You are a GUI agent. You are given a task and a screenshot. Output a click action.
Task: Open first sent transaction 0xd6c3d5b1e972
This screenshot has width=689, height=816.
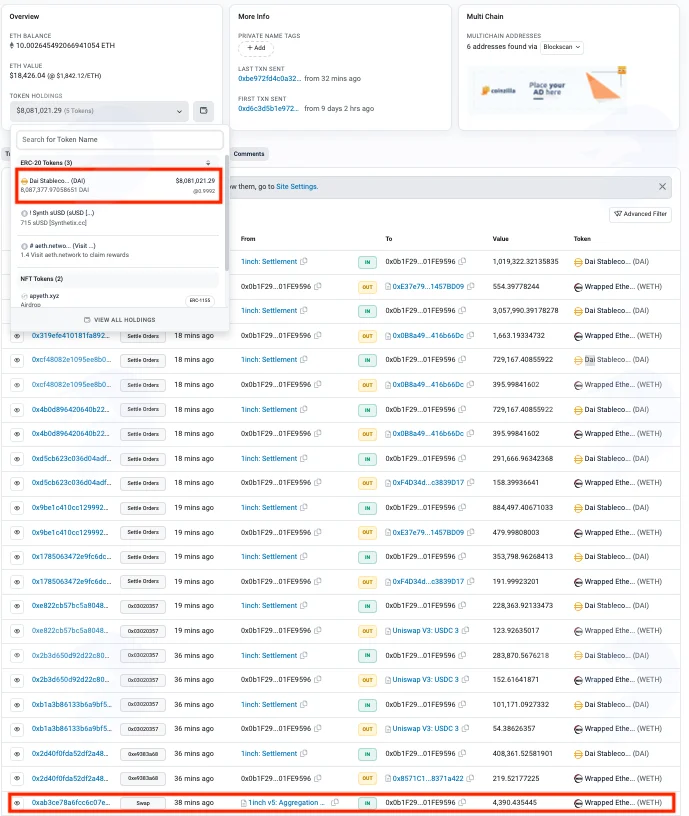pos(269,109)
